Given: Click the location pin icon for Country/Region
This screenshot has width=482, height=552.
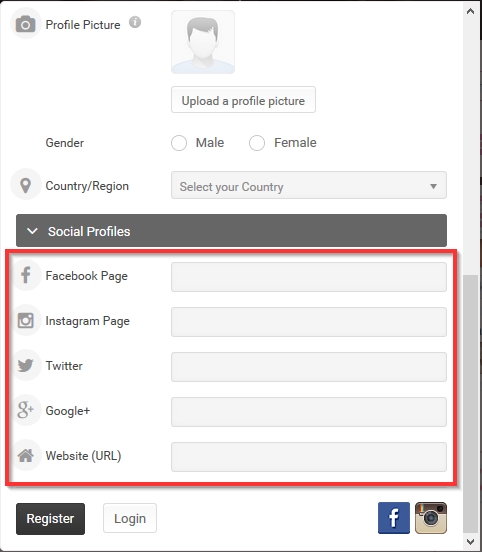Looking at the screenshot, I should 25,185.
